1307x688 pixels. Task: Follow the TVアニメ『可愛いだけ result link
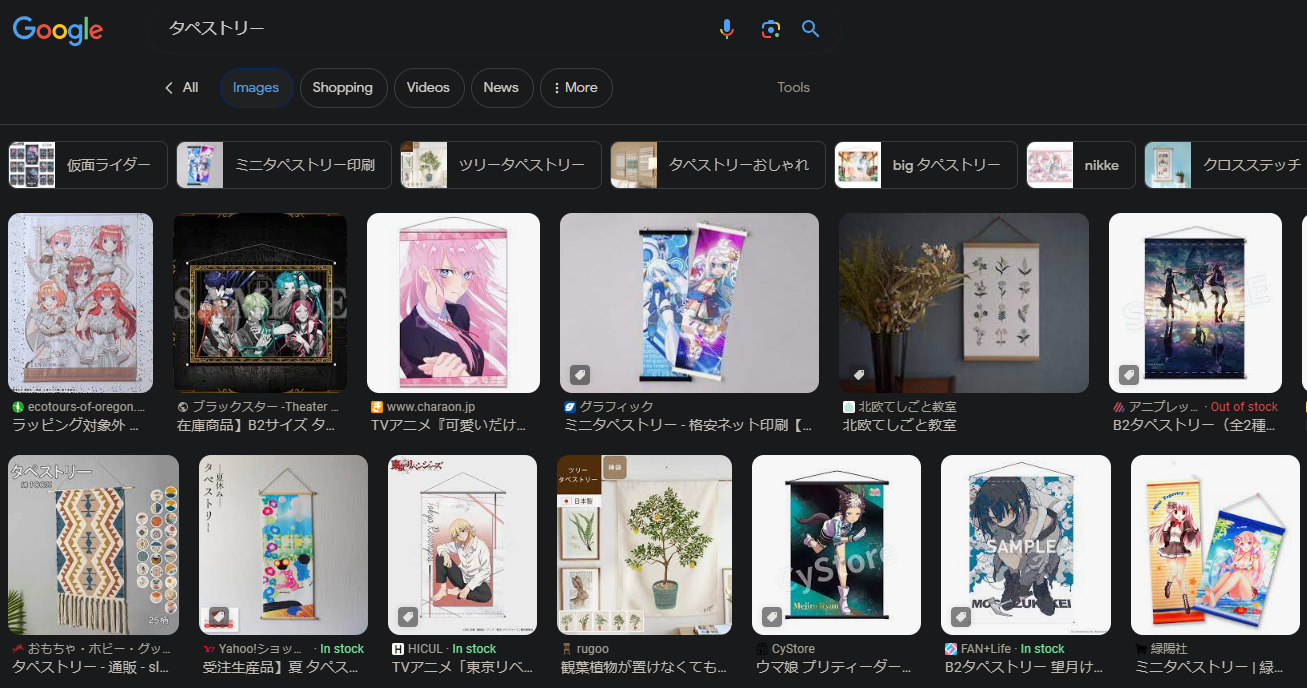coord(448,425)
